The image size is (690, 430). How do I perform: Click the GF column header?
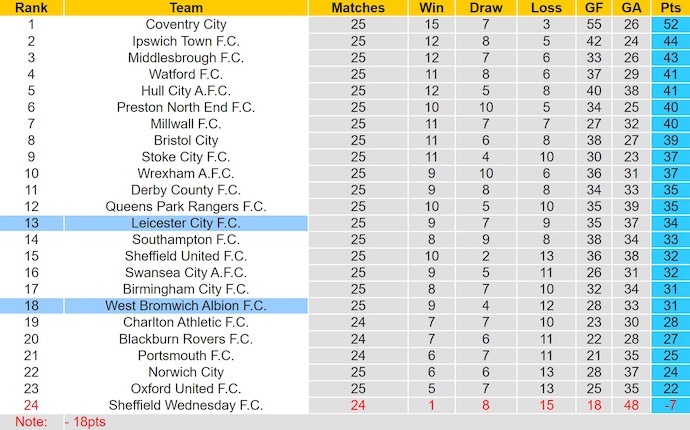pyautogui.click(x=594, y=8)
